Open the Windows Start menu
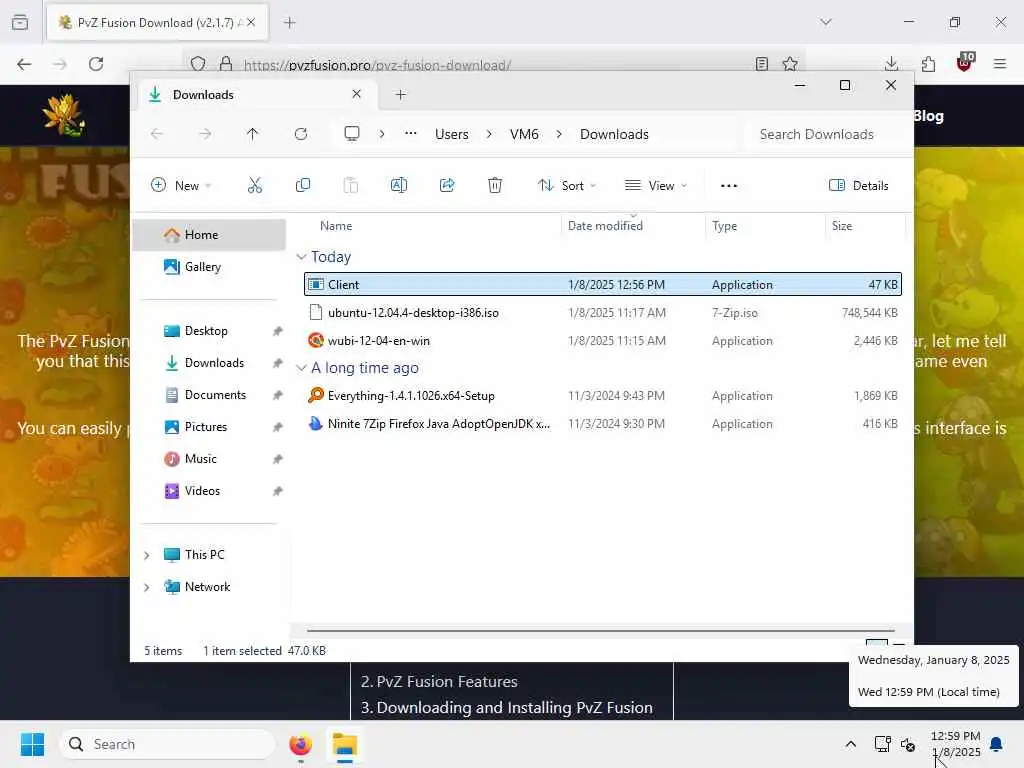Viewport: 1024px width, 768px height. pyautogui.click(x=32, y=744)
